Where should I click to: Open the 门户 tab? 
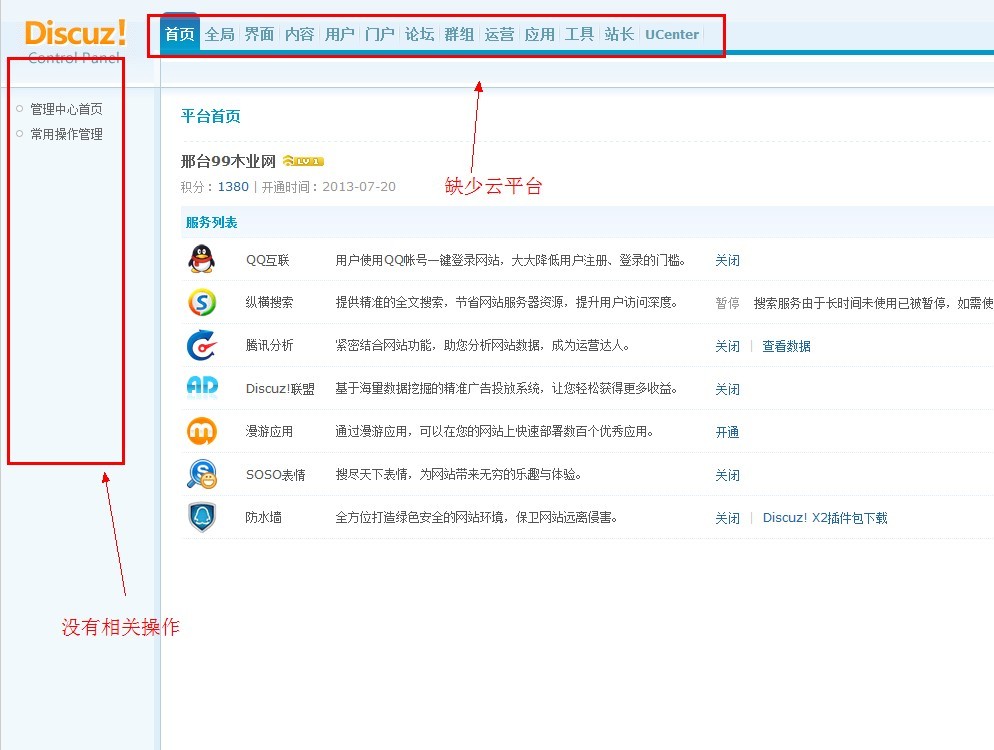click(380, 34)
